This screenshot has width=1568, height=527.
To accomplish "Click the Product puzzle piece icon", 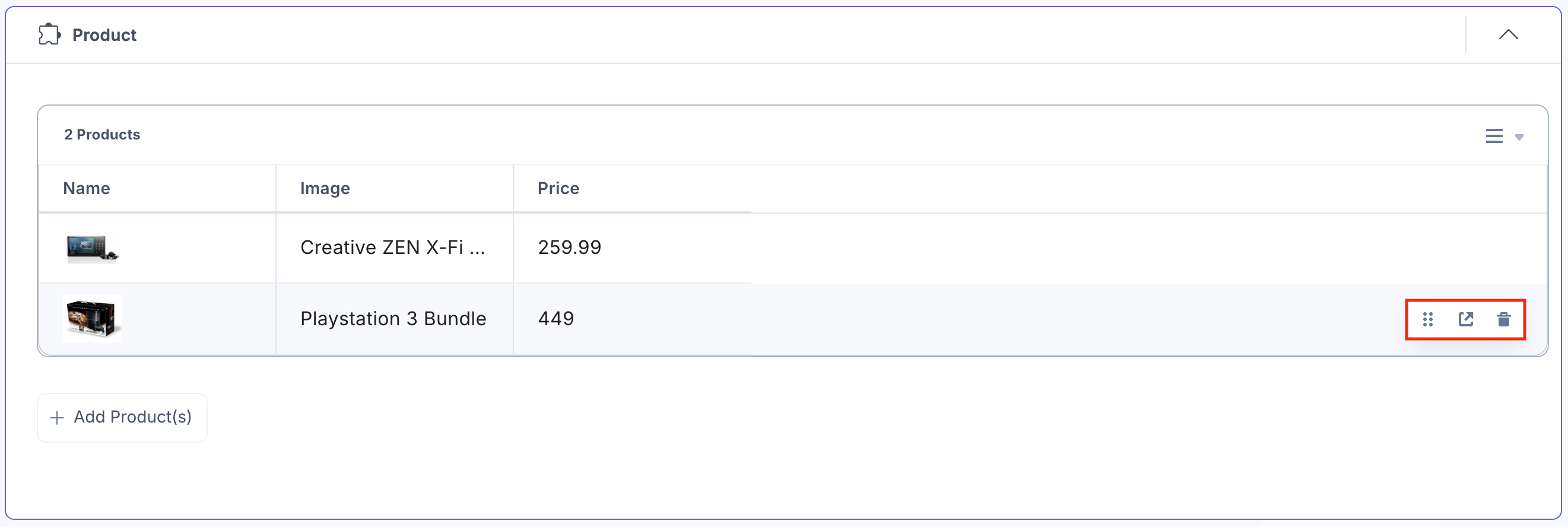I will (49, 34).
